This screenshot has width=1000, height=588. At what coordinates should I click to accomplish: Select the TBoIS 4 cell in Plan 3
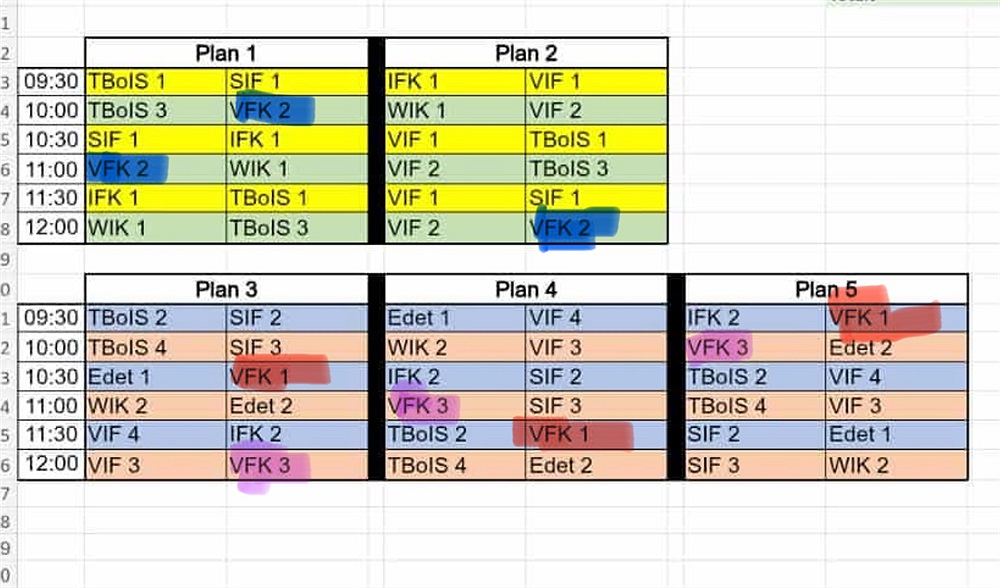155,348
